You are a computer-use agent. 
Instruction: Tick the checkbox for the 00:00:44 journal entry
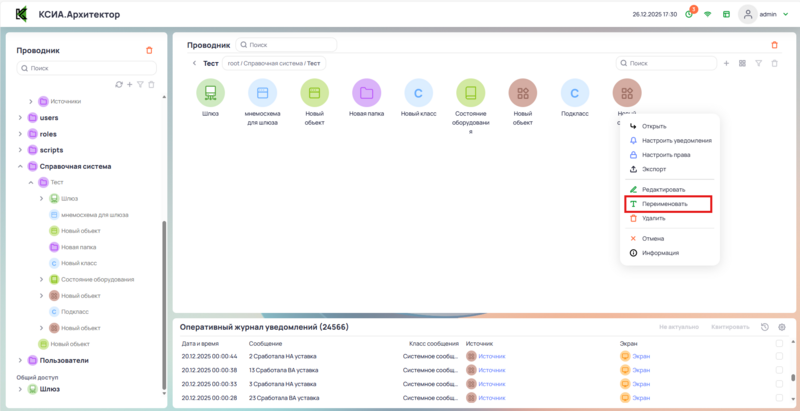[x=779, y=355]
